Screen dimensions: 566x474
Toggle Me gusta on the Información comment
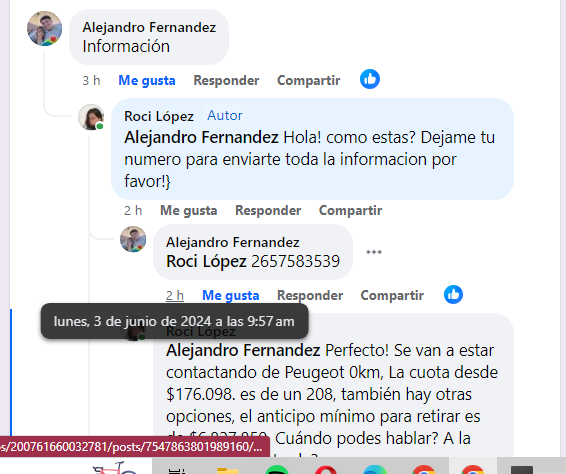(x=147, y=80)
